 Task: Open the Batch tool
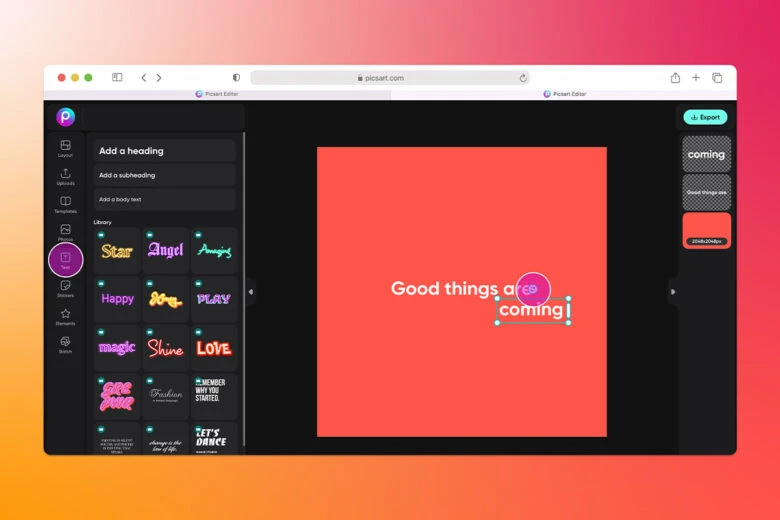[x=65, y=344]
